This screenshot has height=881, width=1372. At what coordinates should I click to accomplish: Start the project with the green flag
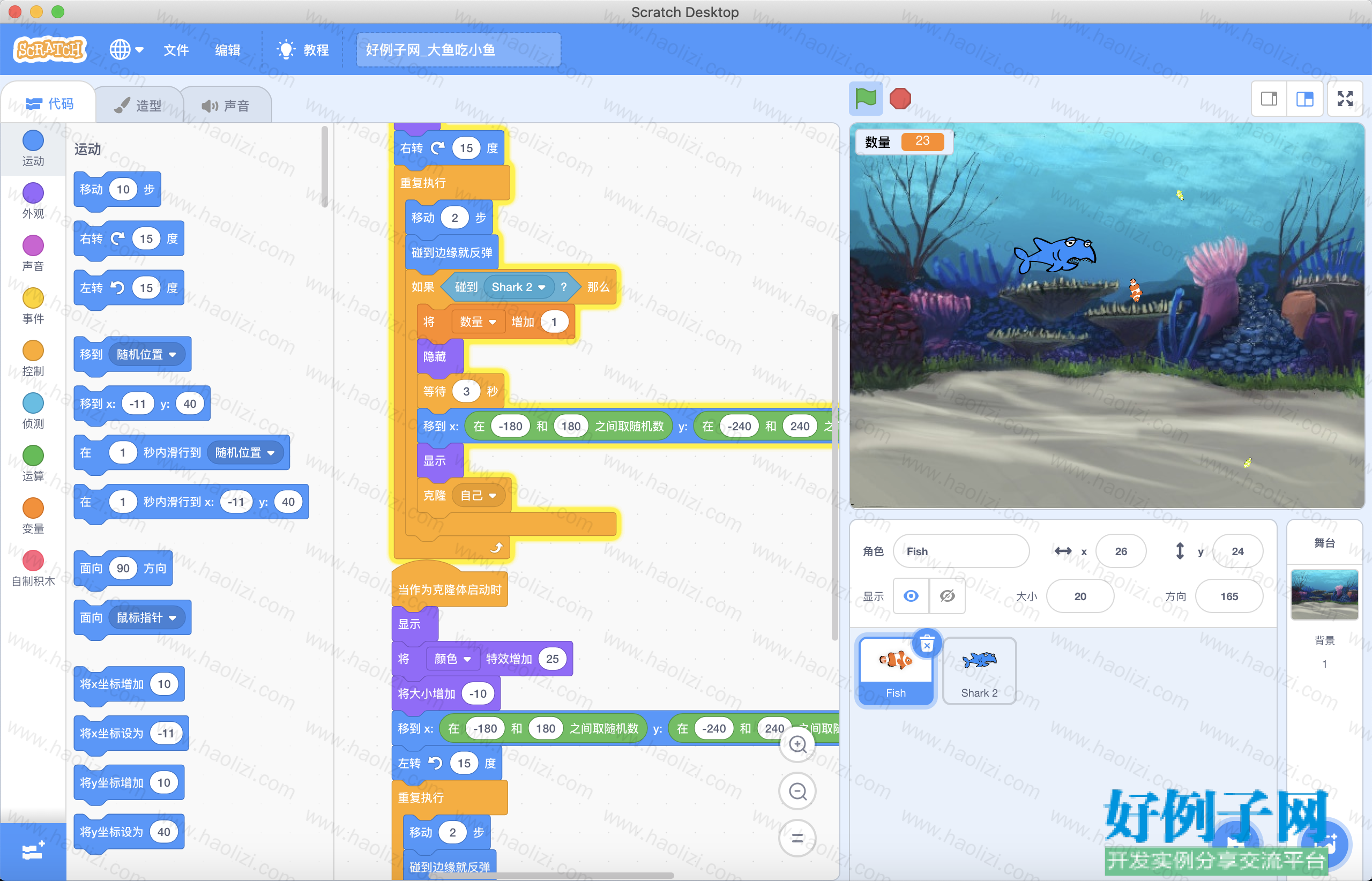866,99
